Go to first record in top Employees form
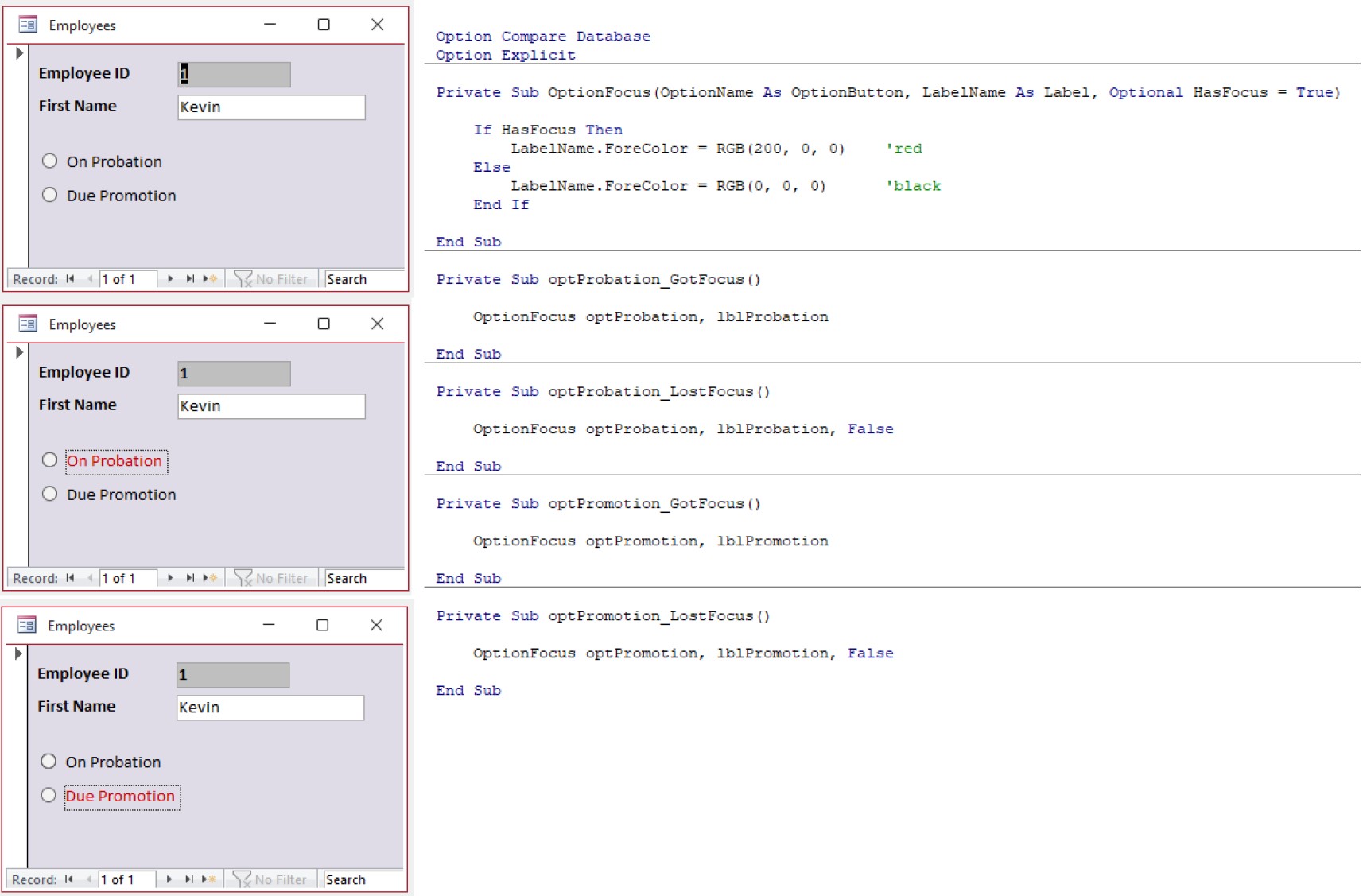This screenshot has height=896, width=1363. click(71, 279)
